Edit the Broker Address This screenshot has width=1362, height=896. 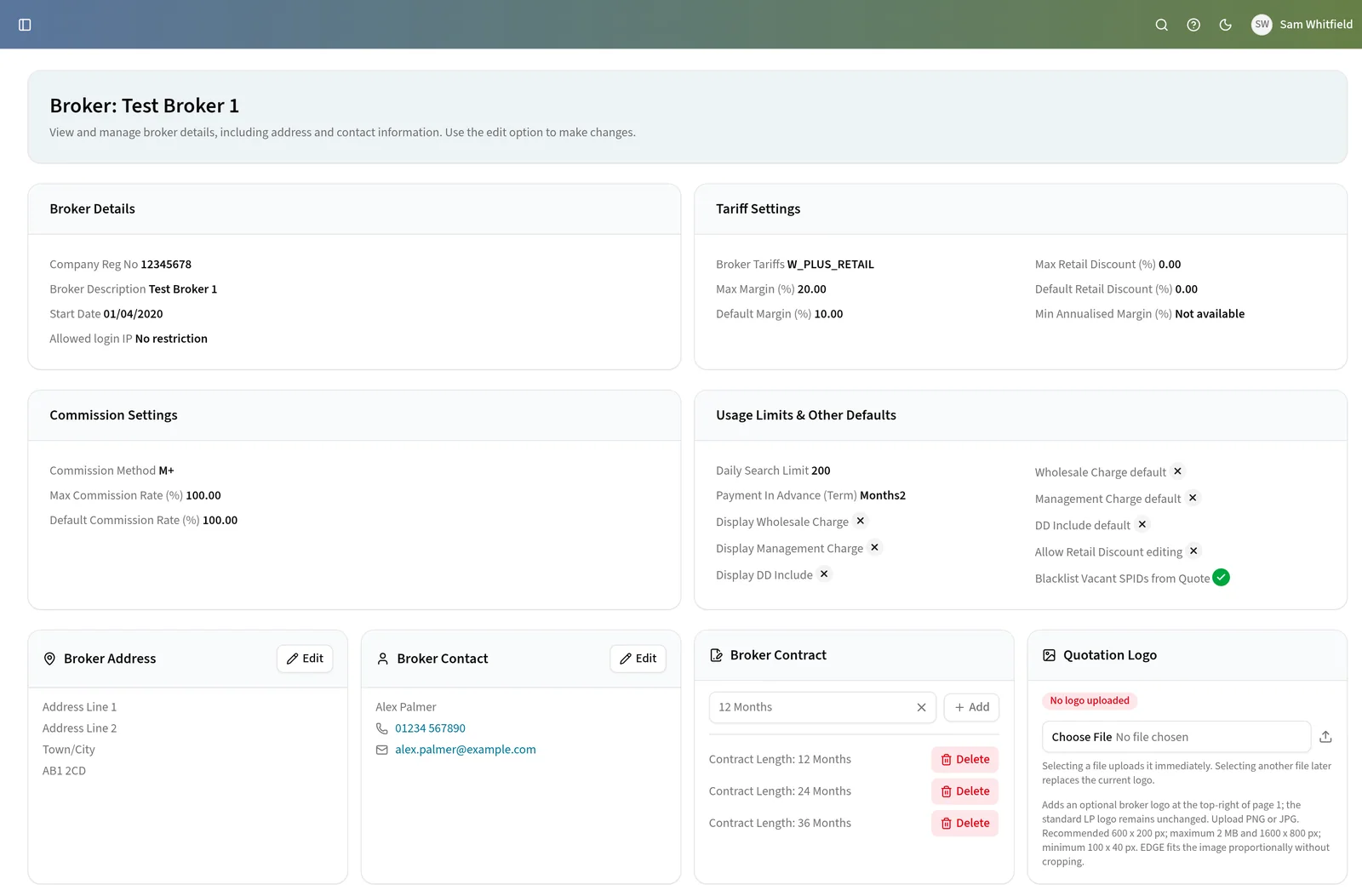click(x=305, y=659)
